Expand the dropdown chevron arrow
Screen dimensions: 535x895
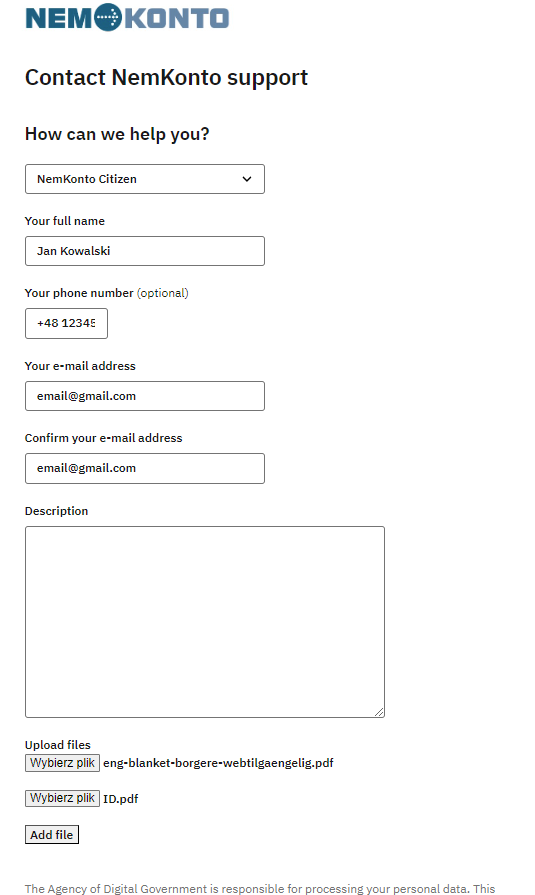pyautogui.click(x=247, y=179)
